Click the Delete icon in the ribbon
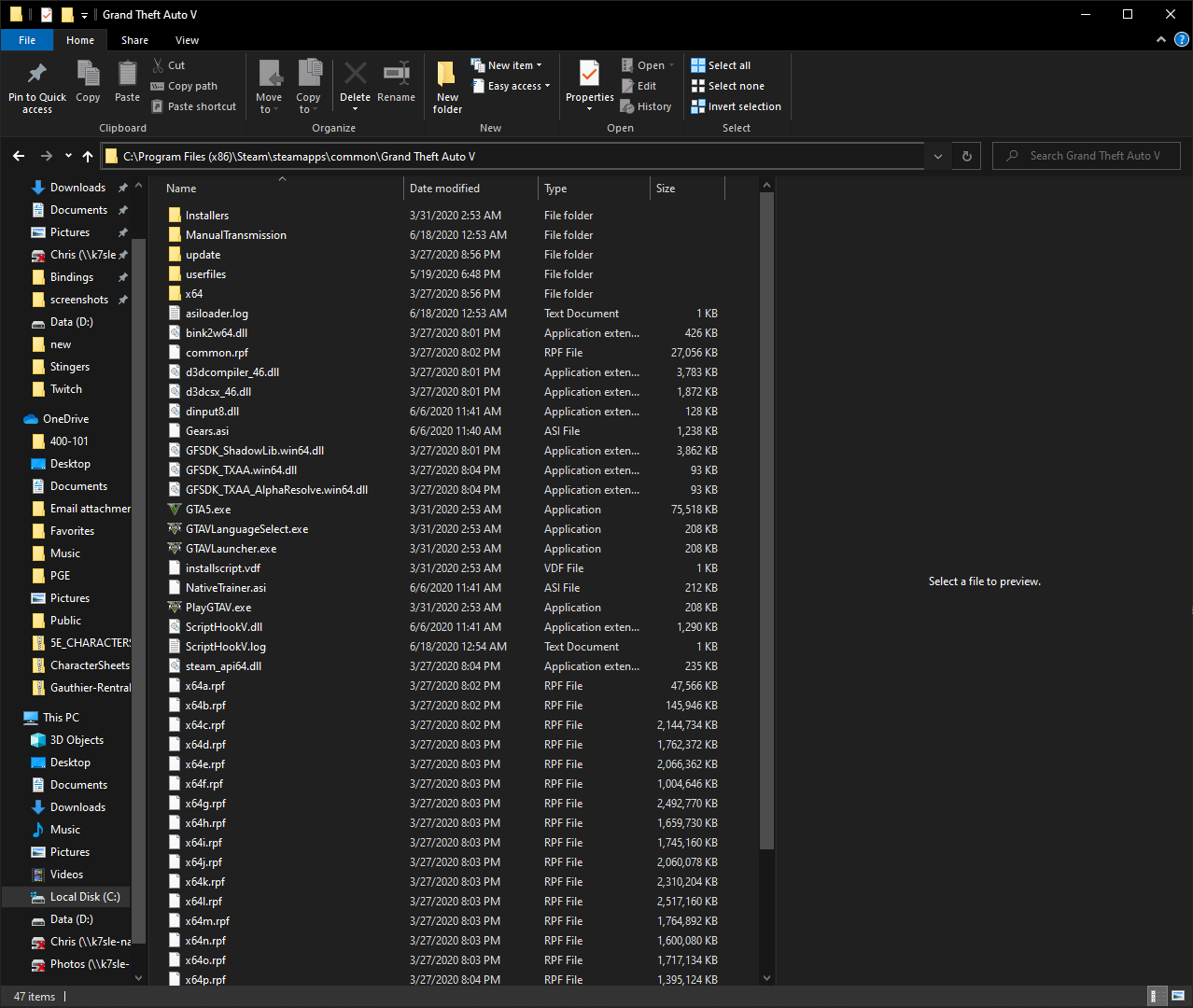Screen dimensions: 1193x1008 pyautogui.click(x=355, y=82)
